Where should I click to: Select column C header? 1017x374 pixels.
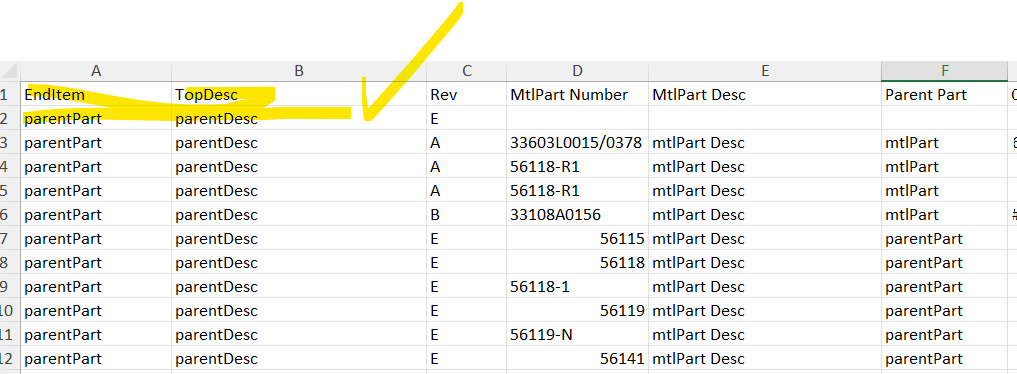[x=466, y=71]
